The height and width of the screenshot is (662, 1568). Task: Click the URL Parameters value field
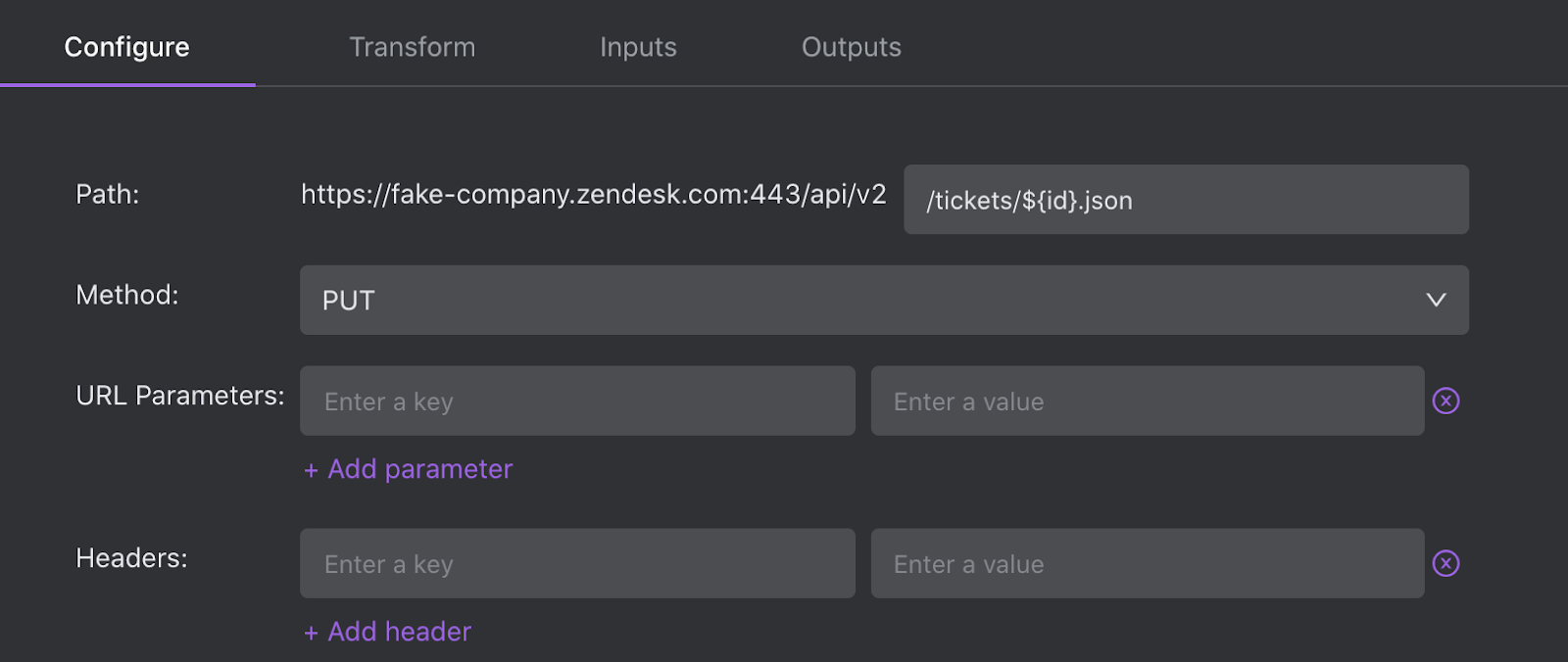(1148, 401)
